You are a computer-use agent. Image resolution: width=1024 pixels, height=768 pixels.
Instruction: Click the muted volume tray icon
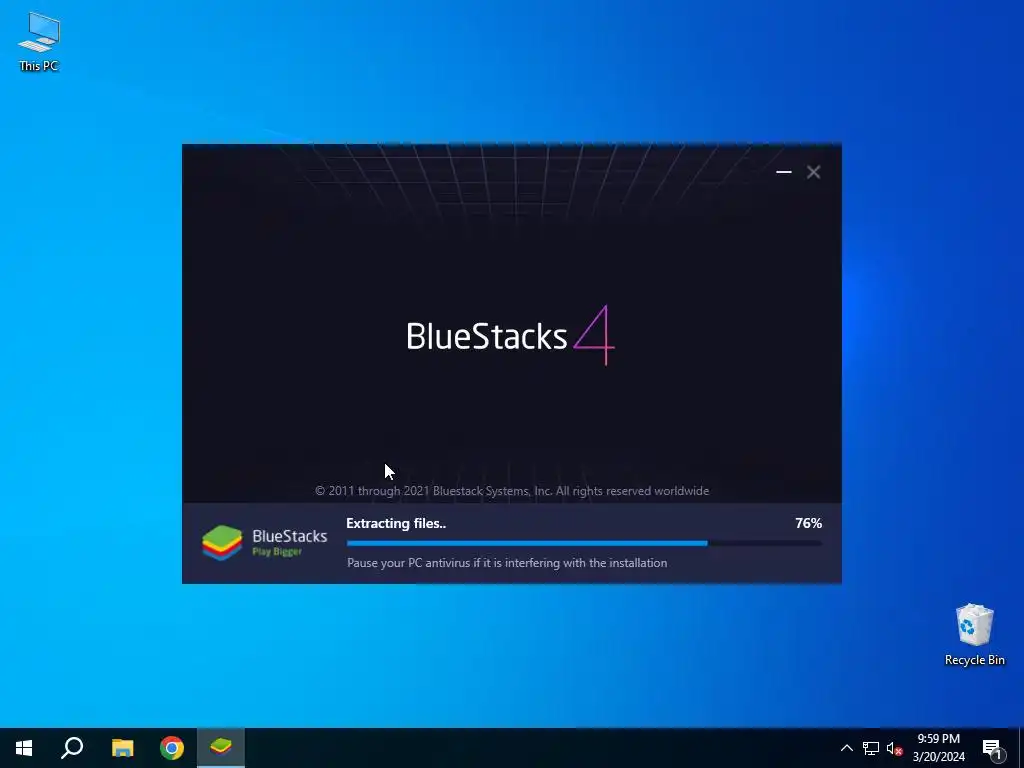click(894, 748)
